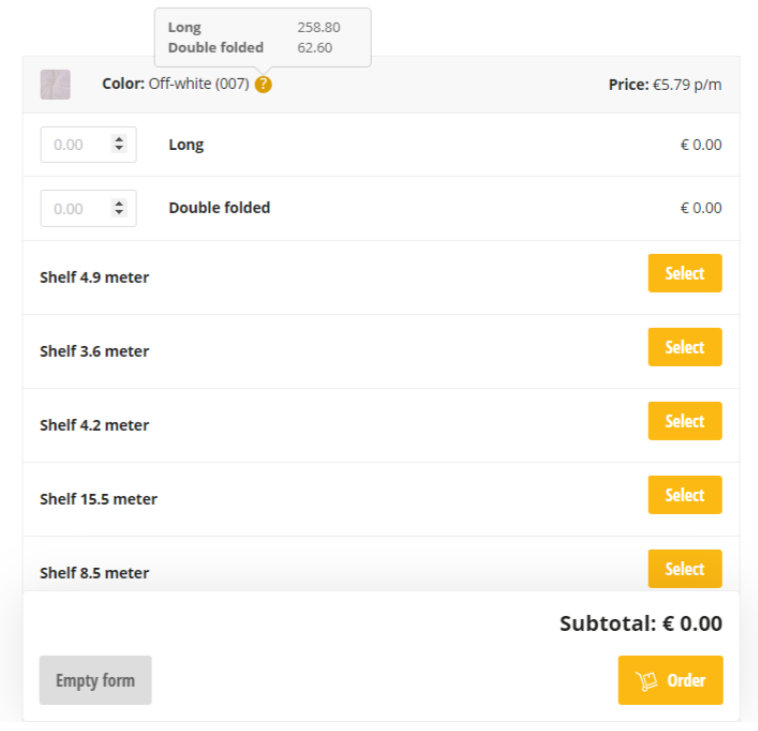
Task: Pick the Shelf 8.5 meter Select button
Action: pos(684,569)
